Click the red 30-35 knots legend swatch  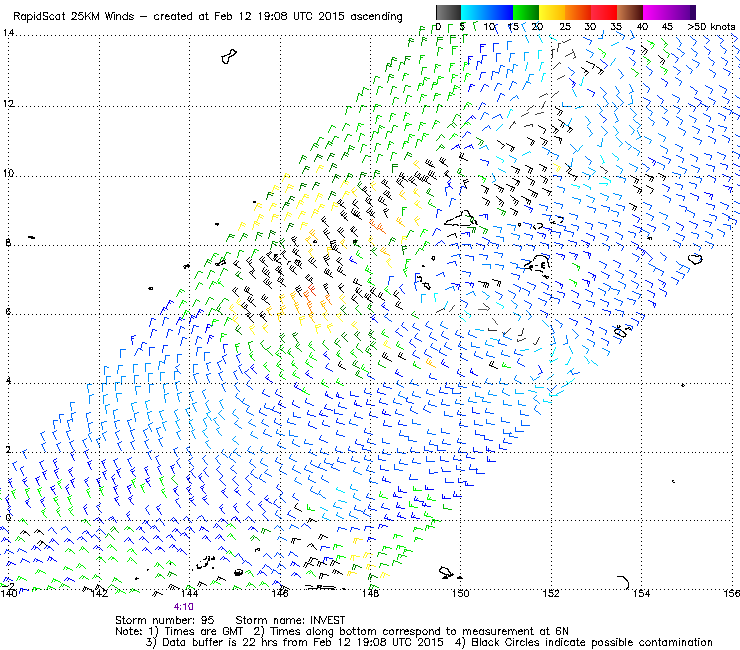(x=604, y=12)
